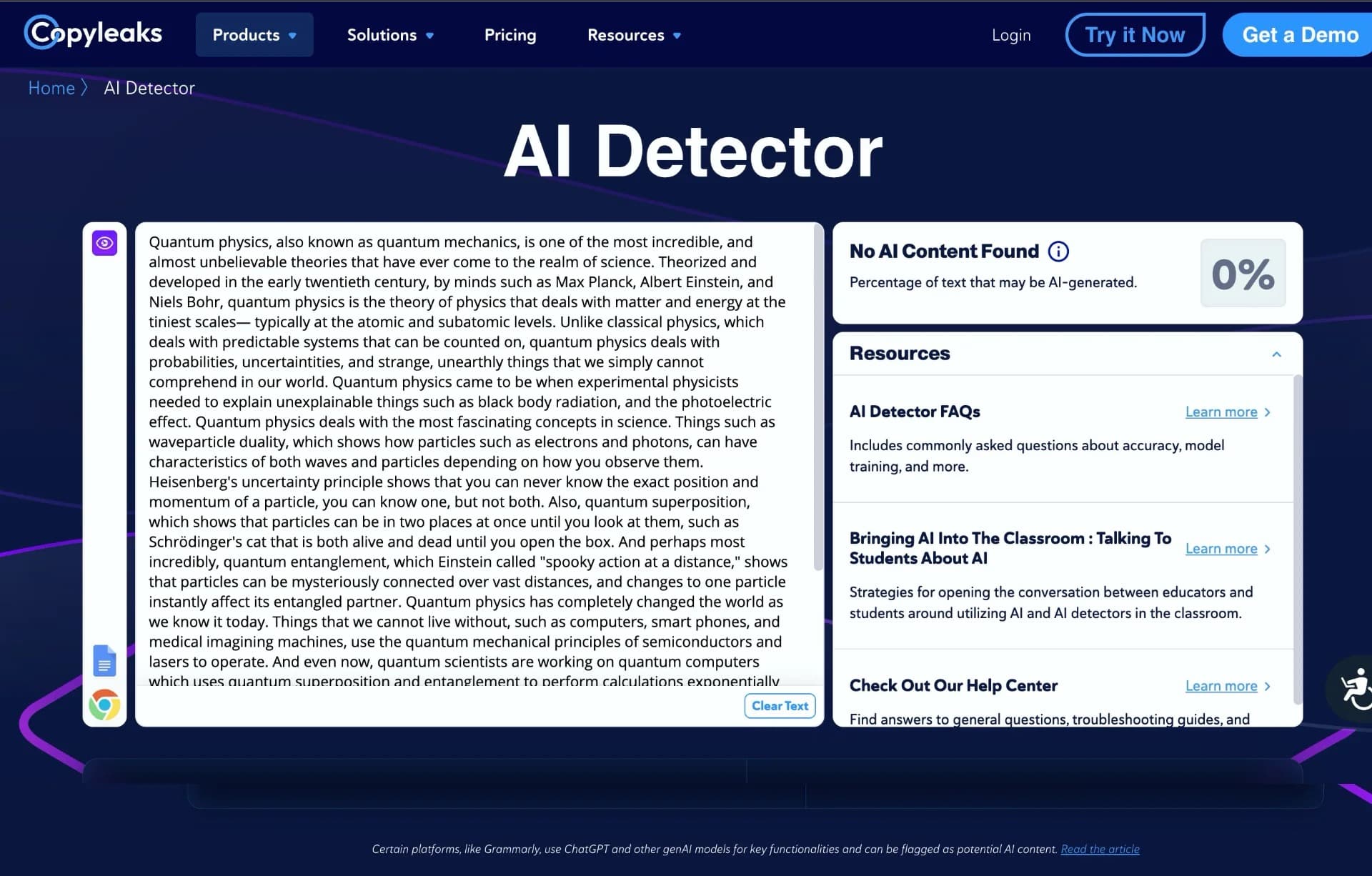The height and width of the screenshot is (876, 1372).
Task: Expand the Products dropdown menu
Action: 254,34
